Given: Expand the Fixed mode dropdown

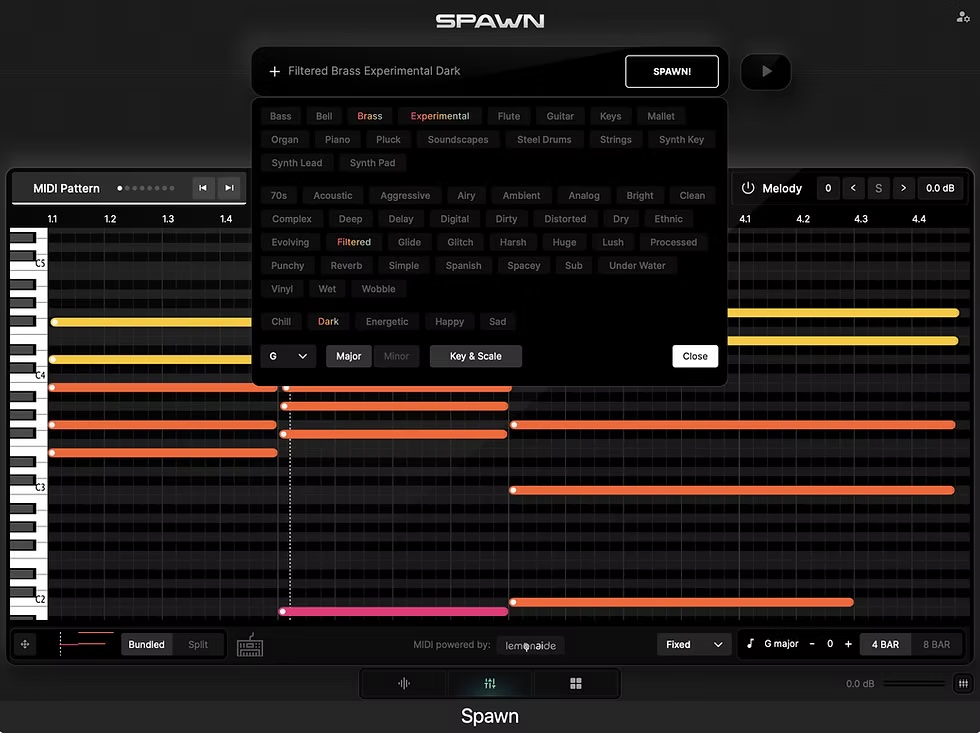Looking at the screenshot, I should click(694, 645).
